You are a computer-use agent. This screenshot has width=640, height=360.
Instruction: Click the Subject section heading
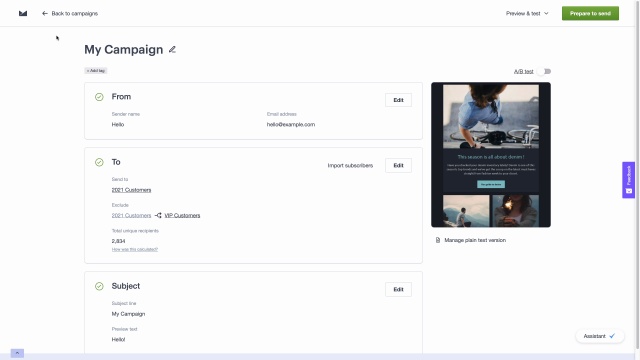pyautogui.click(x=126, y=286)
